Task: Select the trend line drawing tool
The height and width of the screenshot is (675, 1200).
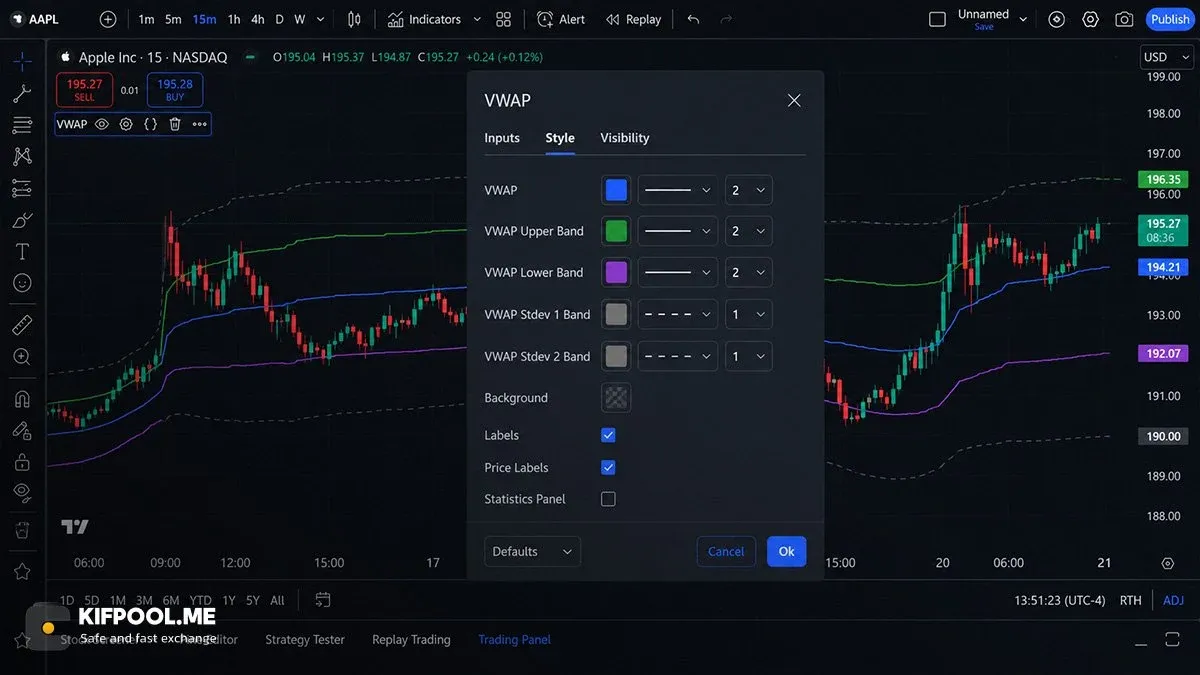Action: pos(22,93)
